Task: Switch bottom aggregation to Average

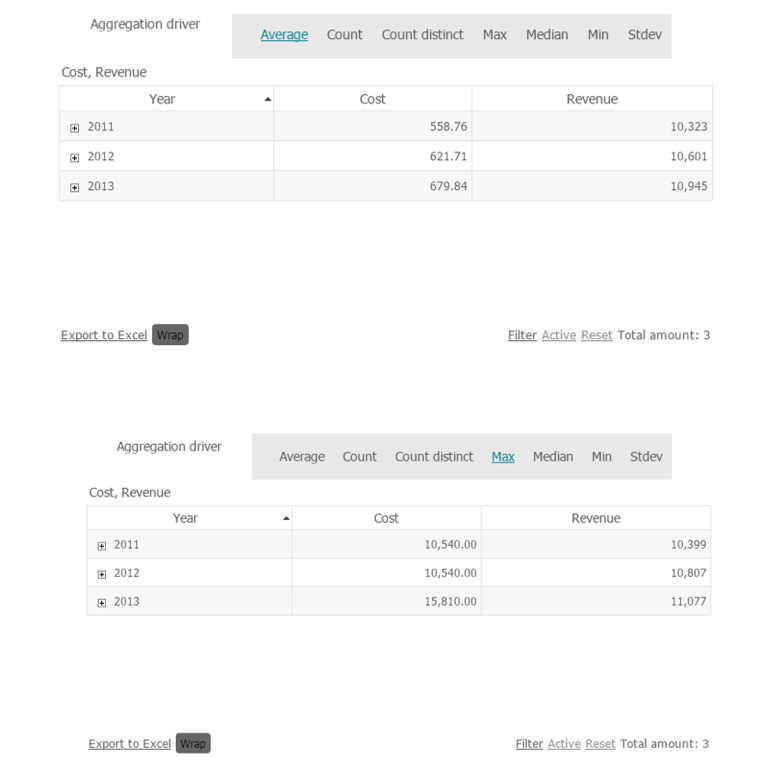Action: [301, 457]
